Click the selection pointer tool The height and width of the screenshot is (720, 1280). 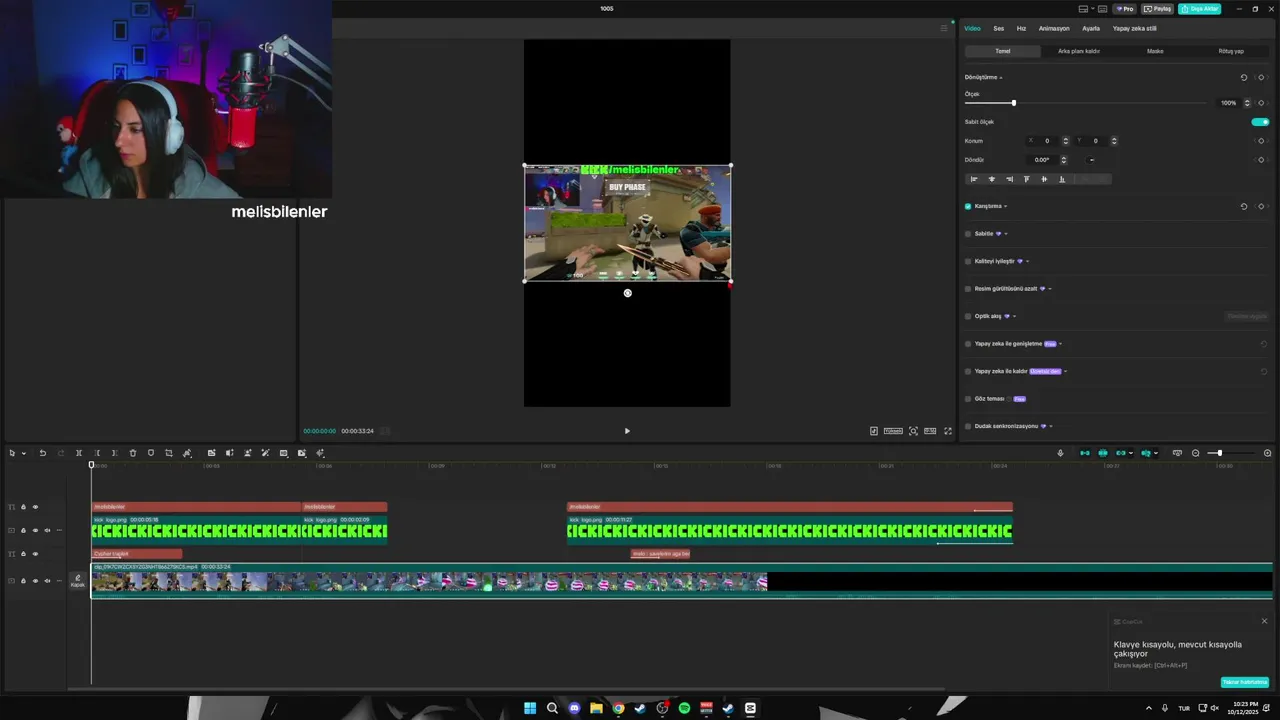pyautogui.click(x=12, y=453)
